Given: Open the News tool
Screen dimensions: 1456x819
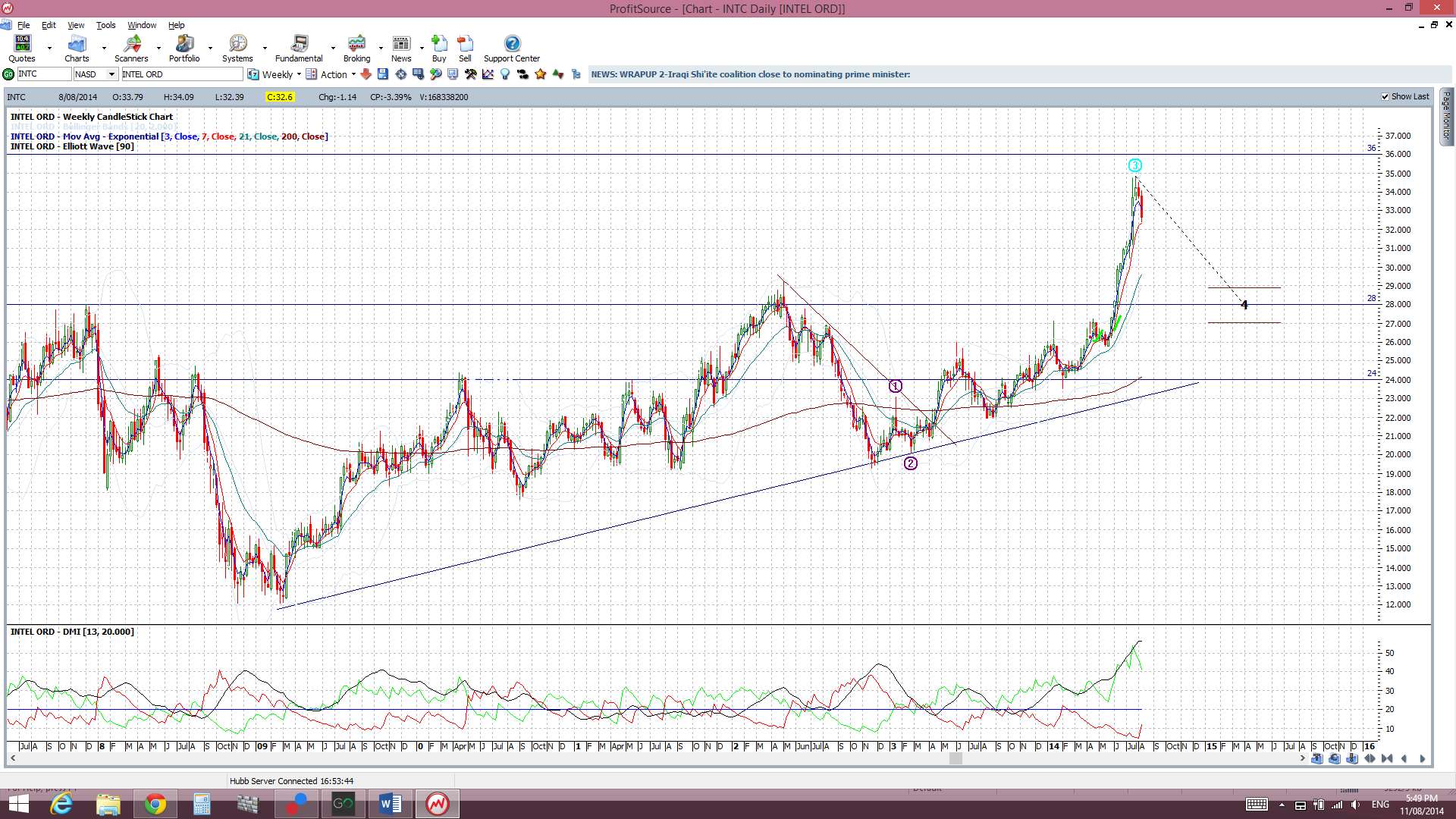Looking at the screenshot, I should (x=401, y=49).
